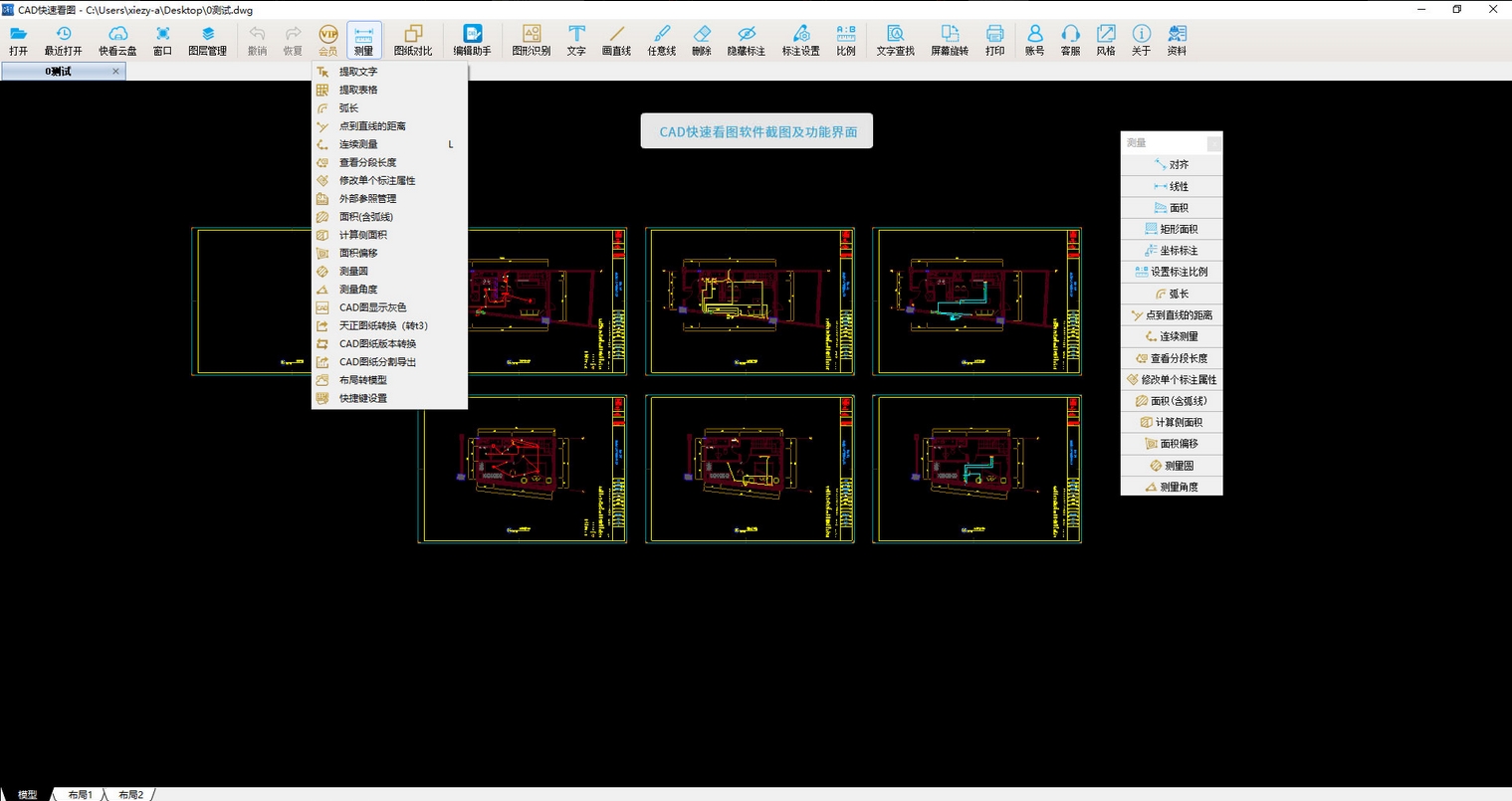Click 设置标注比例 in the 测量 panel
The width and height of the screenshot is (1512, 801).
pos(1172,272)
